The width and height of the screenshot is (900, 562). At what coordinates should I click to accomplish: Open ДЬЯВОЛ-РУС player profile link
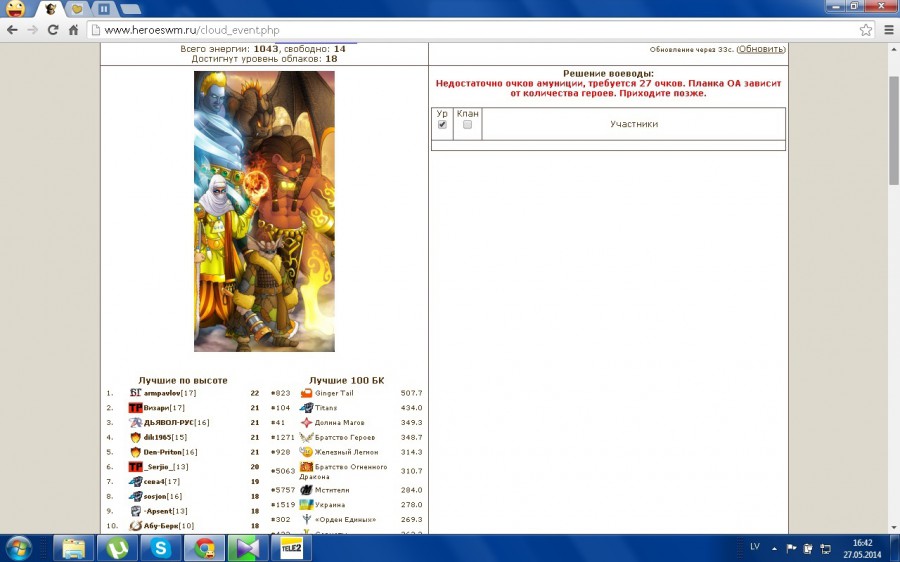(169, 423)
